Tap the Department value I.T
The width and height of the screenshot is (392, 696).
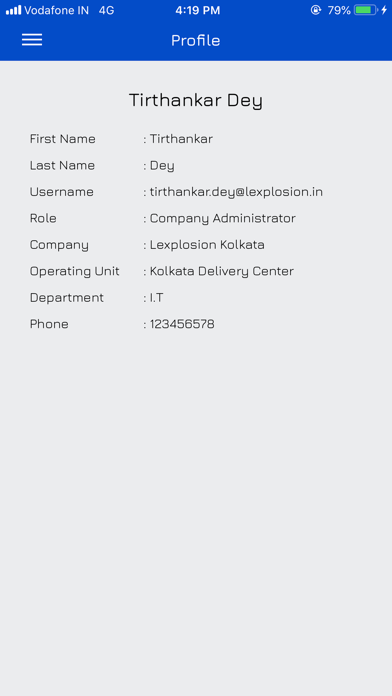pyautogui.click(x=156, y=298)
